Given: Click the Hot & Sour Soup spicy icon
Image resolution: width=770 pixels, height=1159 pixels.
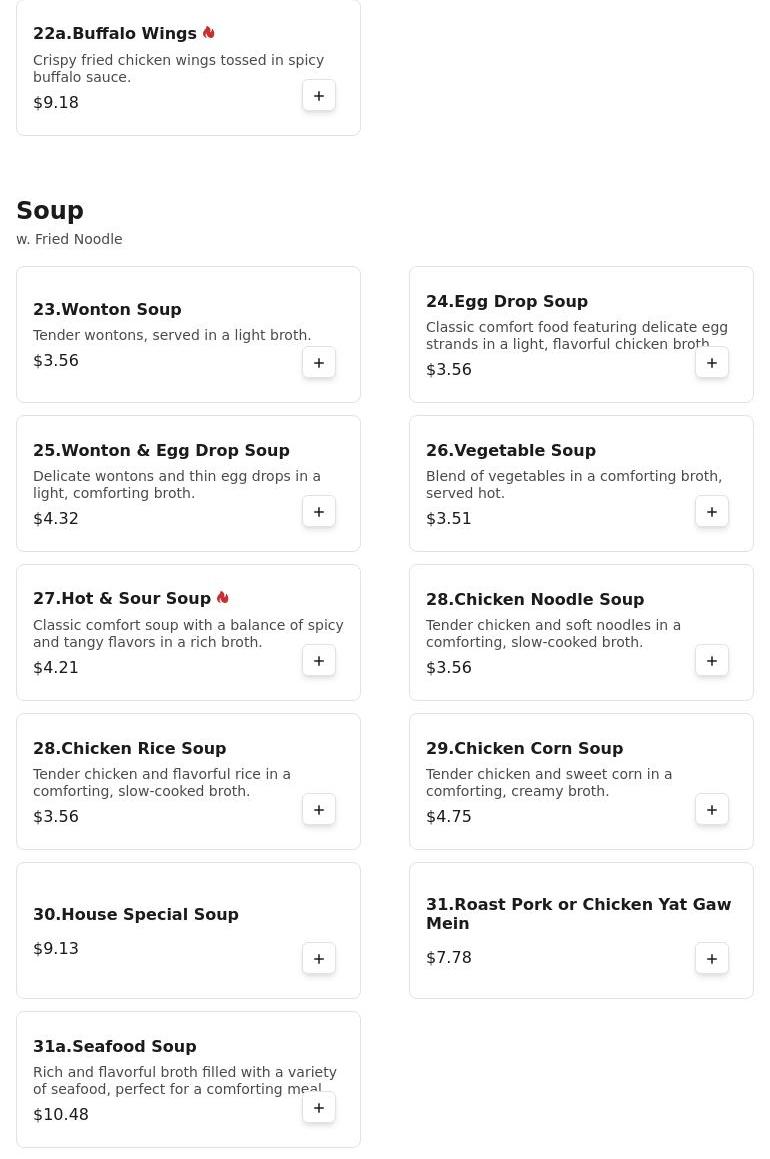Looking at the screenshot, I should pos(223,598).
